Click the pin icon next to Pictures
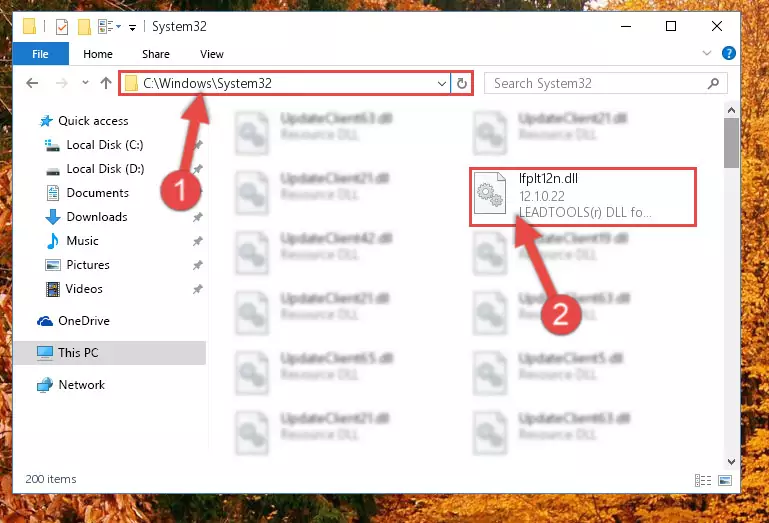769x523 pixels. 197,265
